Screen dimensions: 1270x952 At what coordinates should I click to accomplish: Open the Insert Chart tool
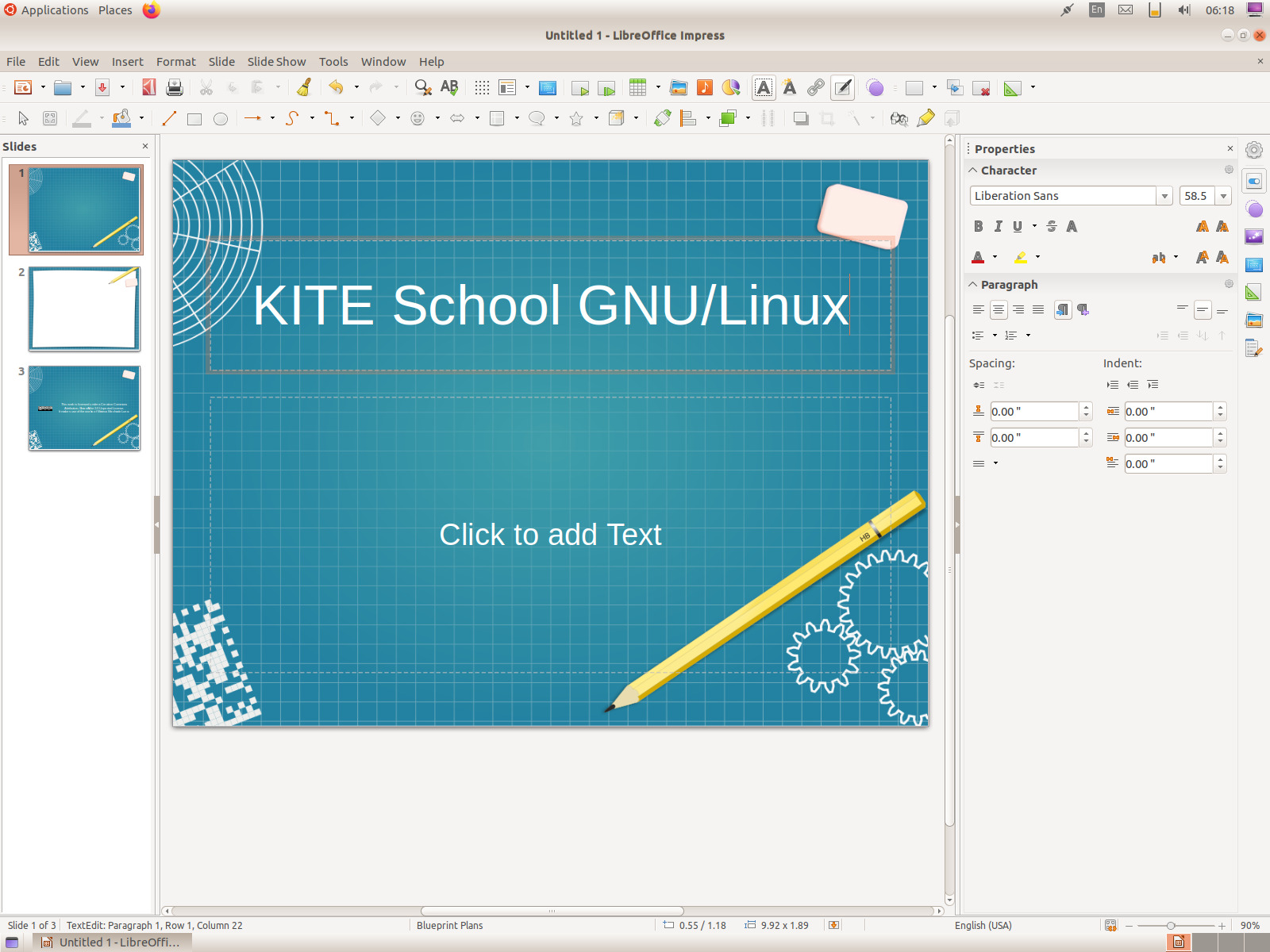click(731, 87)
